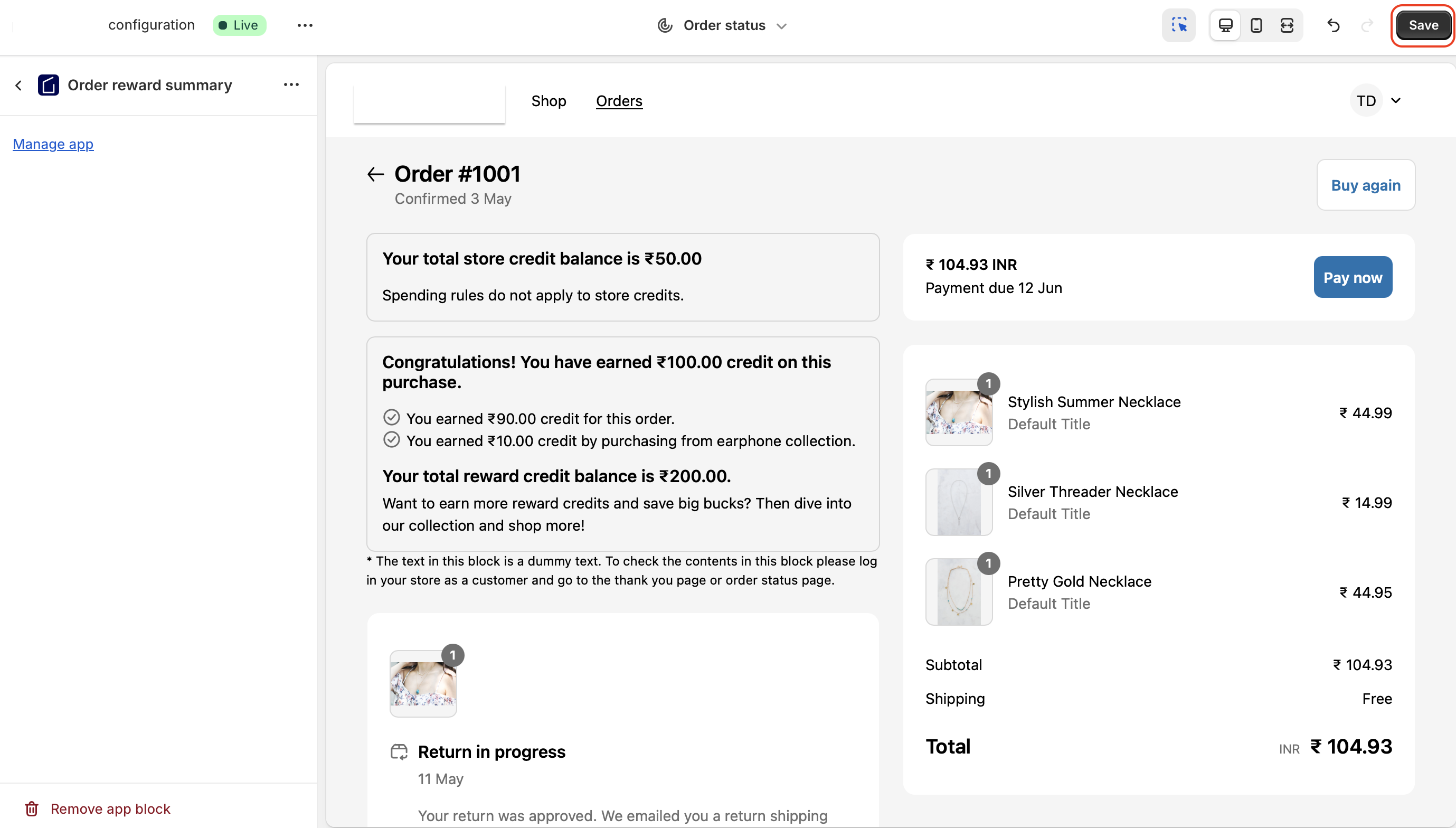Click Stylish Summer Necklace thumbnail image
This screenshot has height=828, width=1456.
[x=959, y=413]
